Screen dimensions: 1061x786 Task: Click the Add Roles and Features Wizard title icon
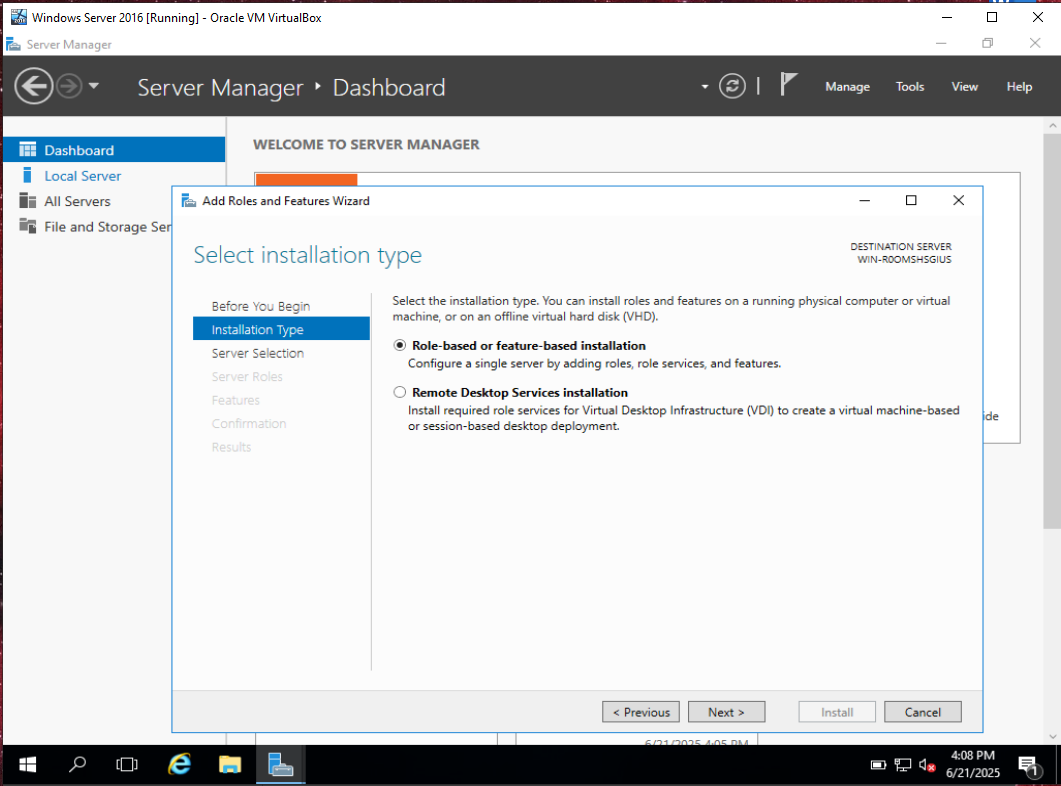coord(189,200)
